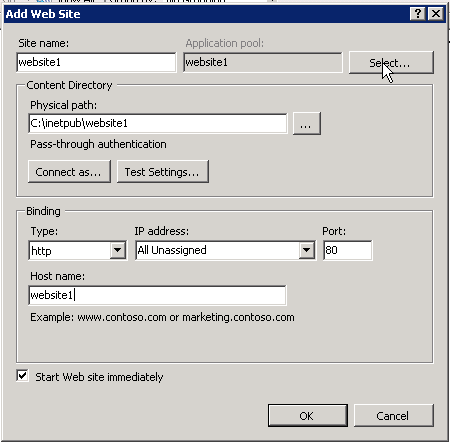The image size is (450, 443).
Task: Click Select... to choose application pool
Action: coord(391,63)
